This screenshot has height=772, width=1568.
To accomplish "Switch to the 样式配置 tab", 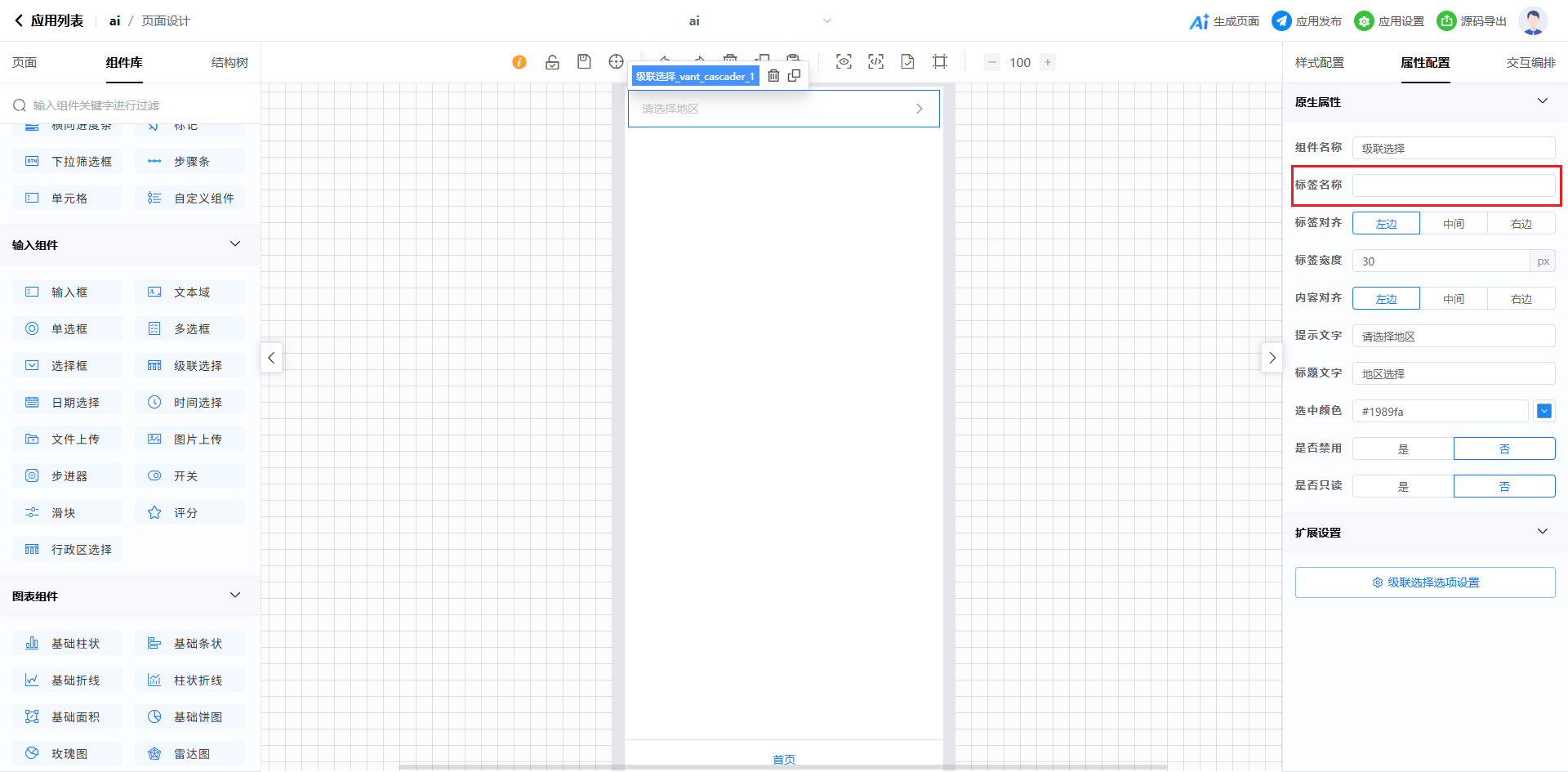I will [x=1319, y=63].
